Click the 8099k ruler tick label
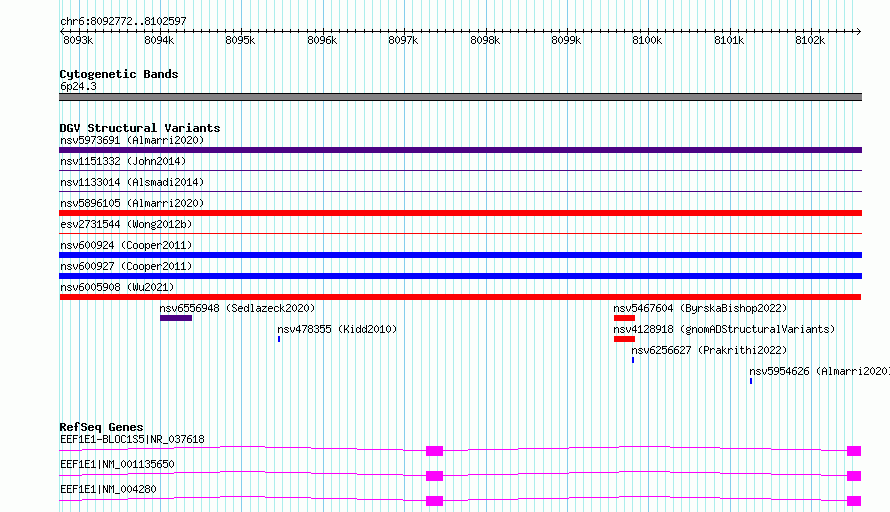The height and width of the screenshot is (512, 890). (566, 40)
